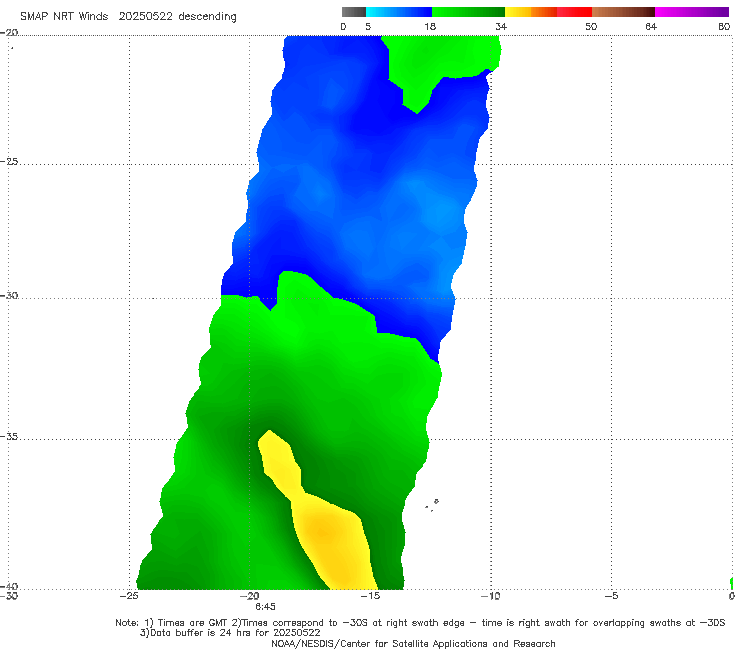Screen dimensions: 740x650
Task: Click the '34' label under the color bar
Action: [501, 27]
